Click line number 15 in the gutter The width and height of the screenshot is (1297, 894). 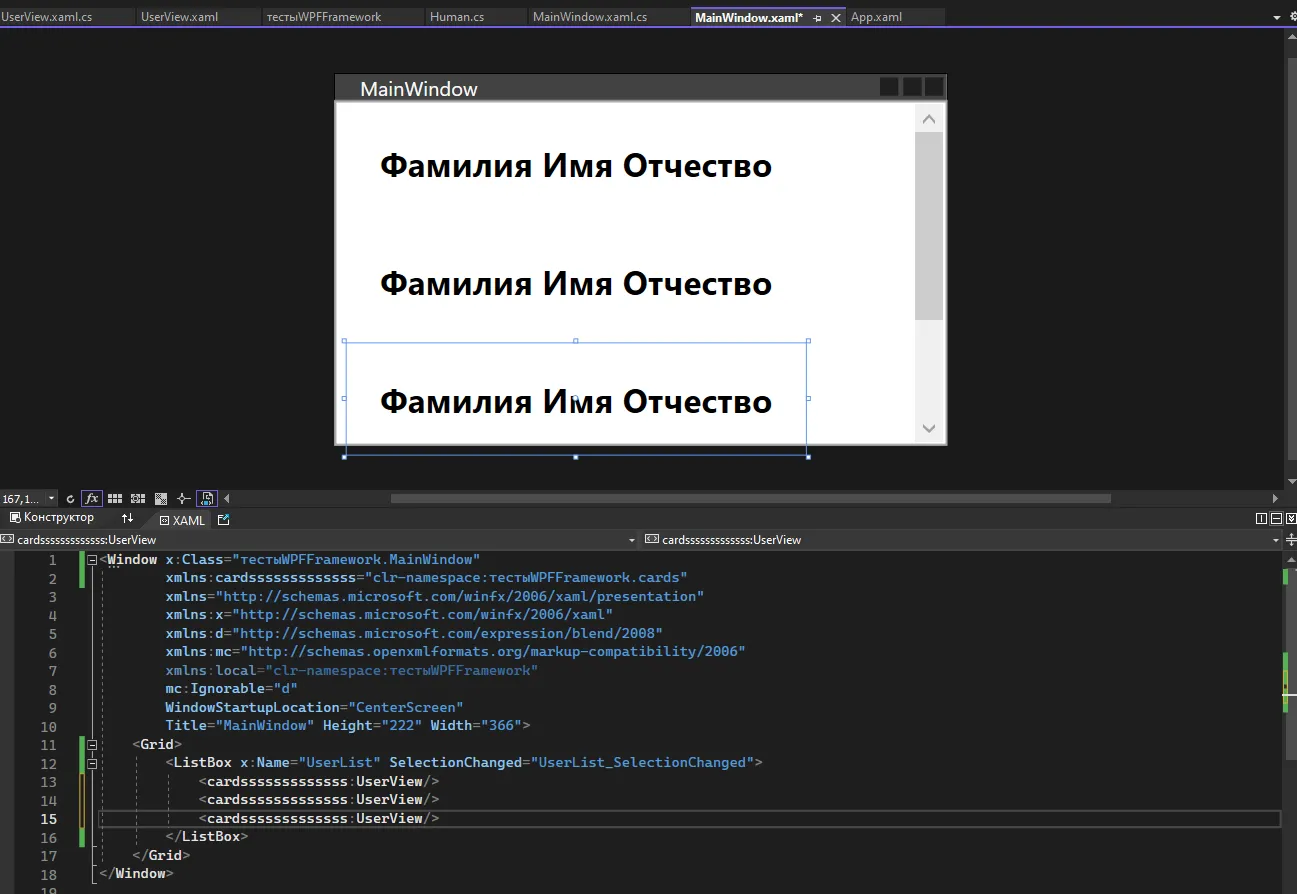[x=49, y=818]
